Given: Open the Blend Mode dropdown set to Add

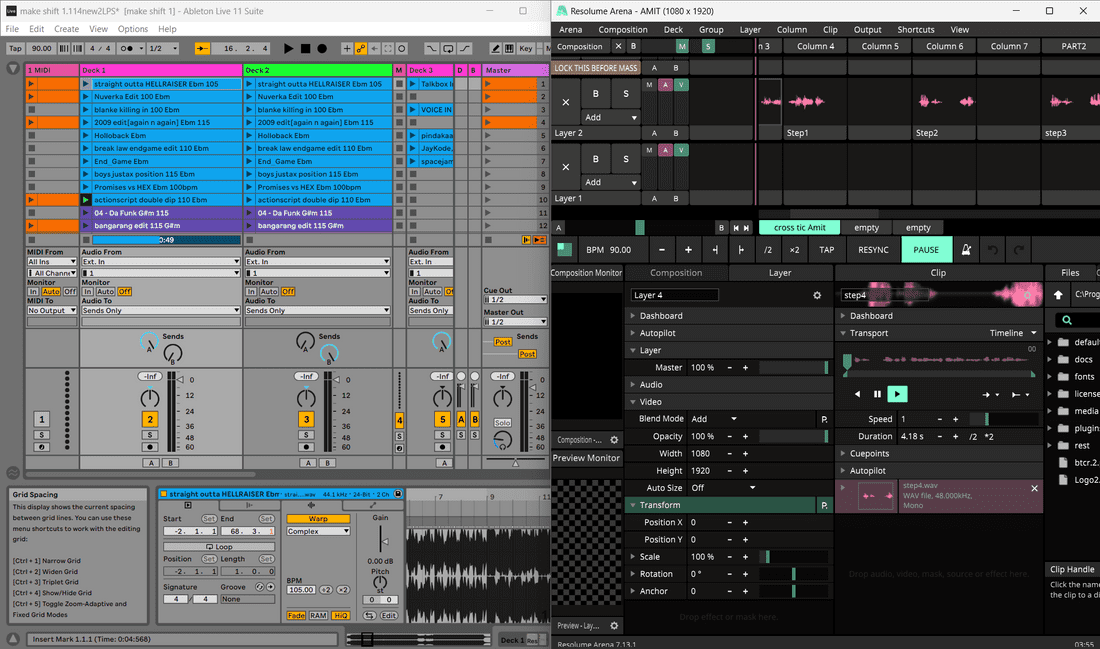Looking at the screenshot, I should [x=711, y=418].
